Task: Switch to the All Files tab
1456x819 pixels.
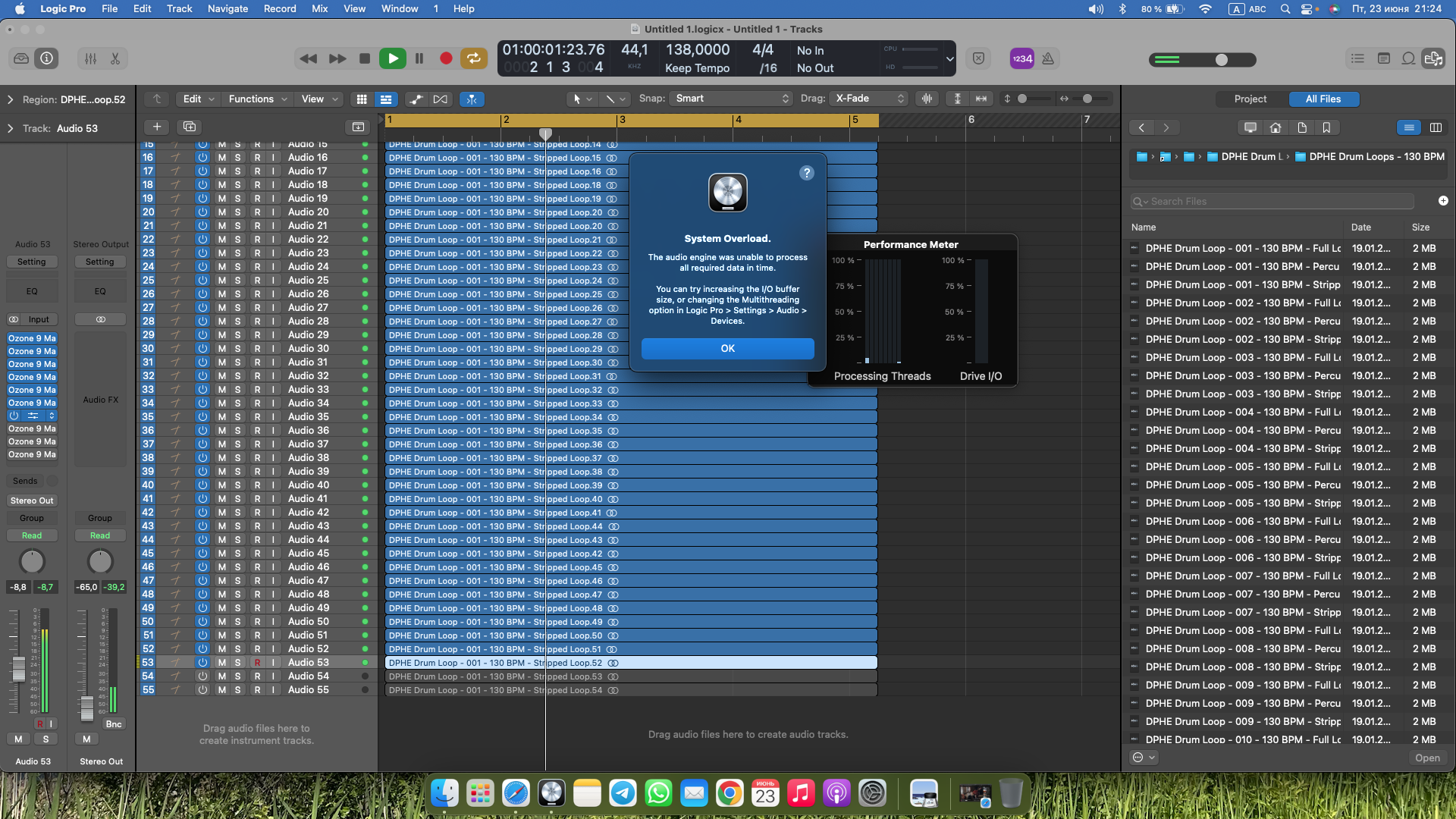Action: (x=1323, y=99)
